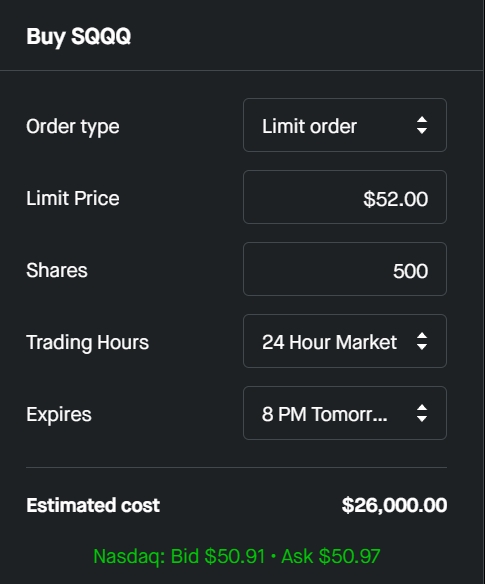This screenshot has height=584, width=485.
Task: Focus the Shares field showing 500
Action: [x=345, y=269]
